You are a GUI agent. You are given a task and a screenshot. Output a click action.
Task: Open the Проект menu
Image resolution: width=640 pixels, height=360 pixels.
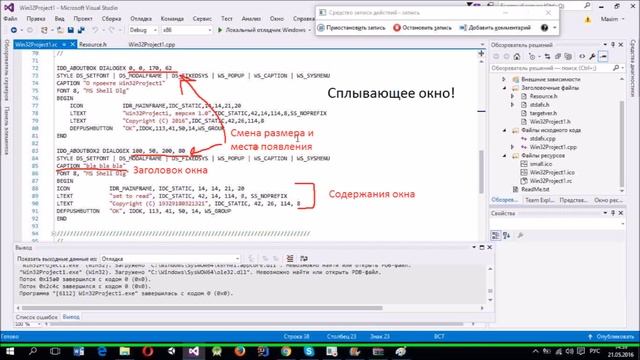pos(83,19)
